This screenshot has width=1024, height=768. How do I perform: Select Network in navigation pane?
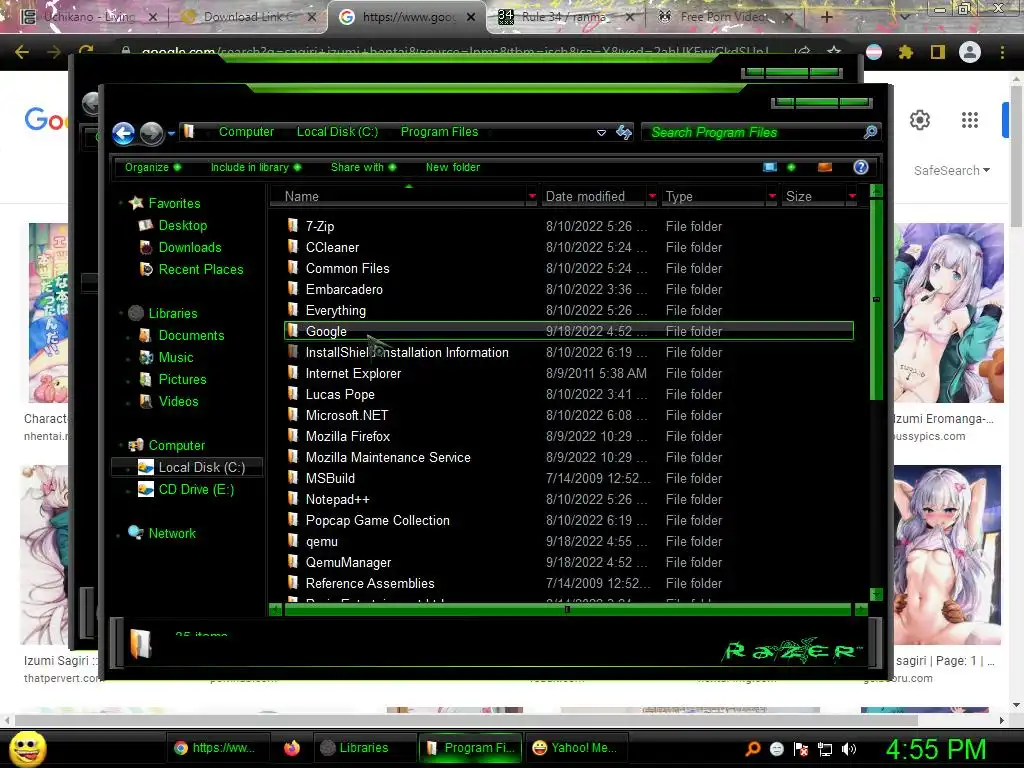tap(172, 534)
